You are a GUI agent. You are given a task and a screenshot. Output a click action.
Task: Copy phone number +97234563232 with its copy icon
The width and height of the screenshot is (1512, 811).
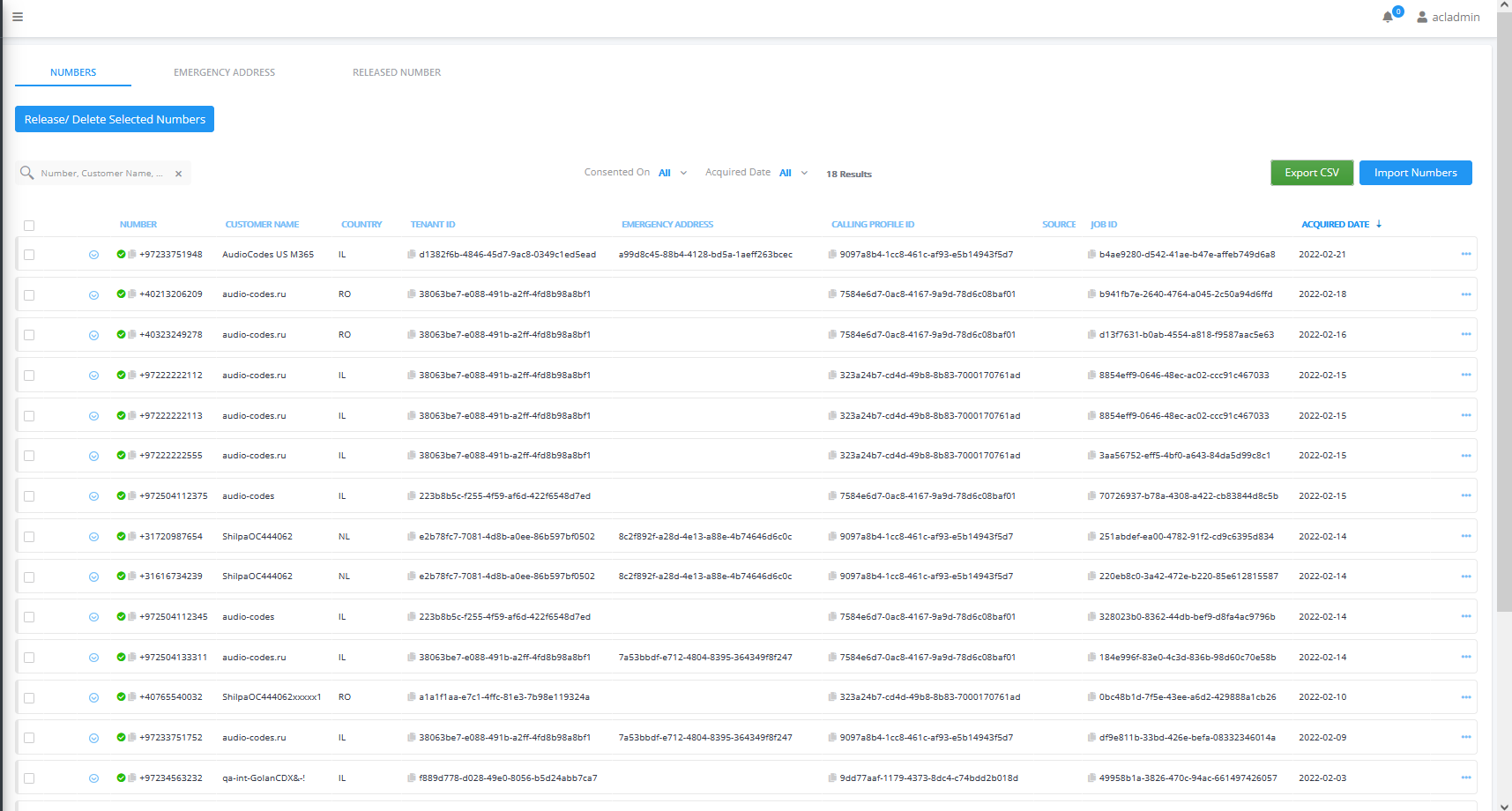[x=130, y=778]
